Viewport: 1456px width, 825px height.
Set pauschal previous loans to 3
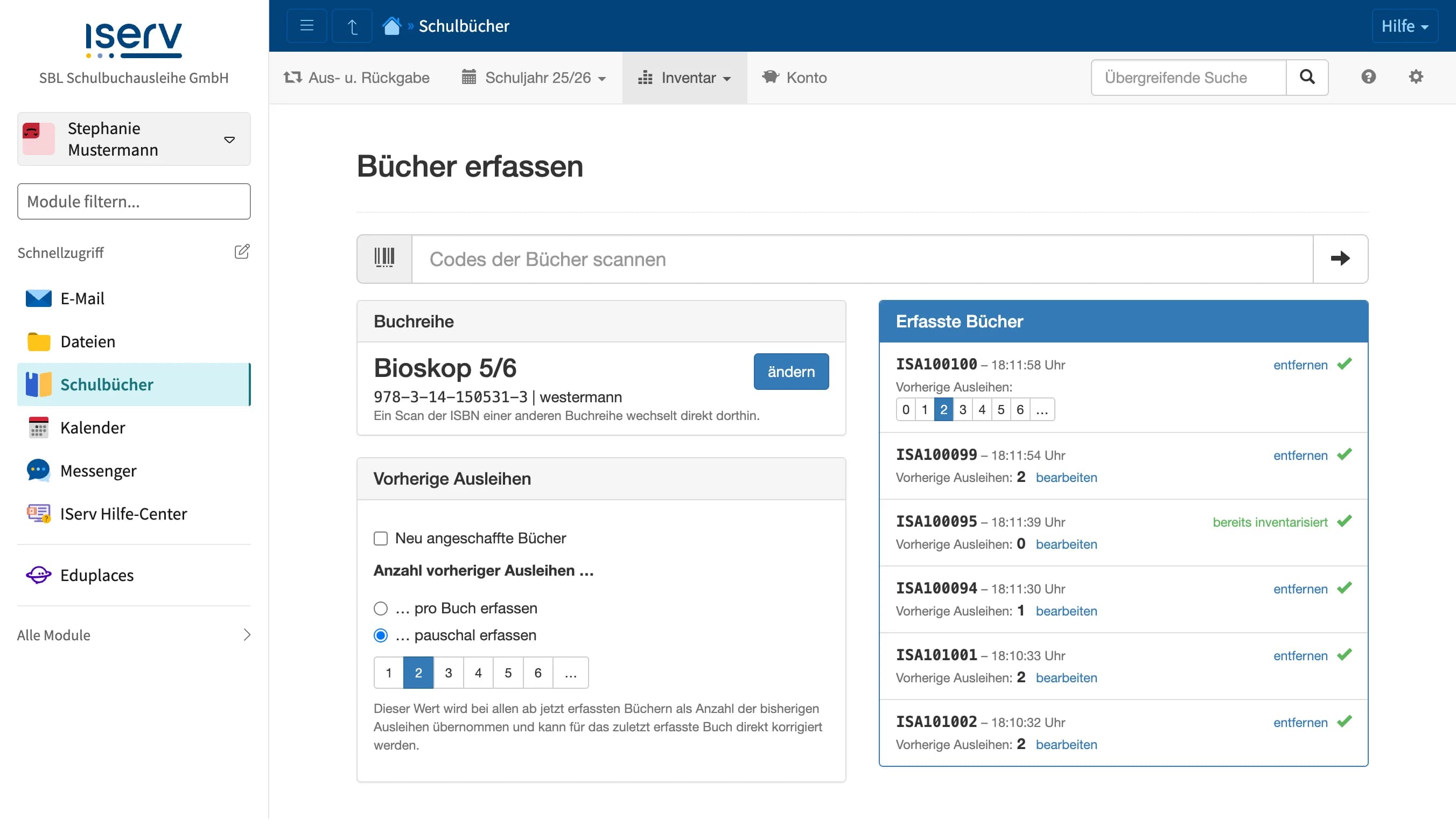pyautogui.click(x=448, y=673)
